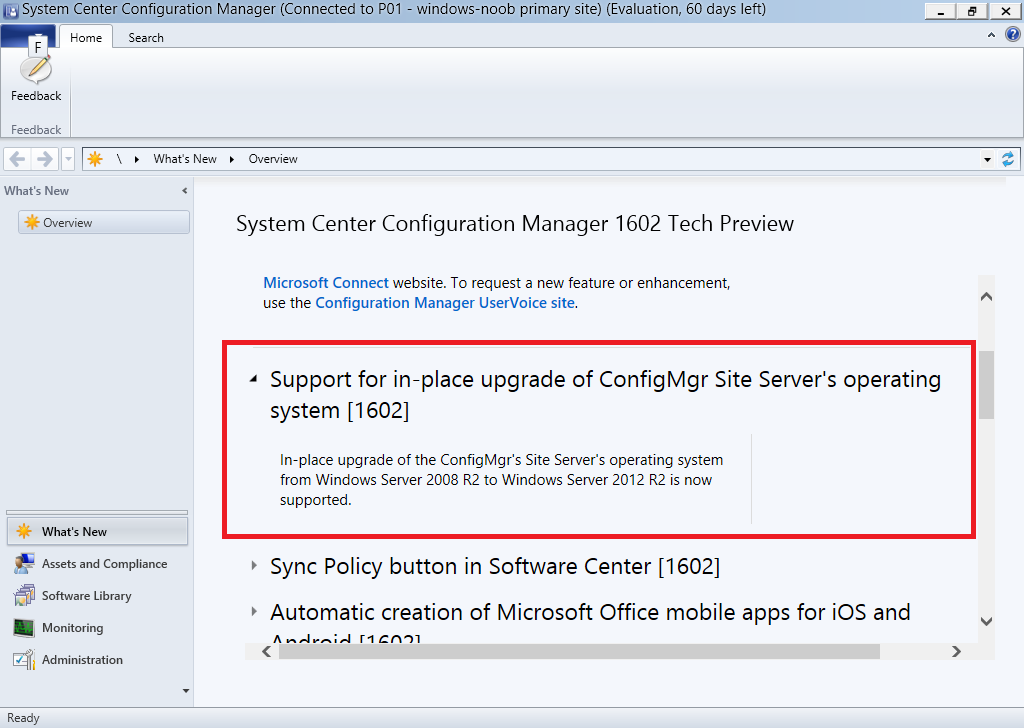
Task: Click the vertical scrollbar up arrow
Action: [986, 296]
